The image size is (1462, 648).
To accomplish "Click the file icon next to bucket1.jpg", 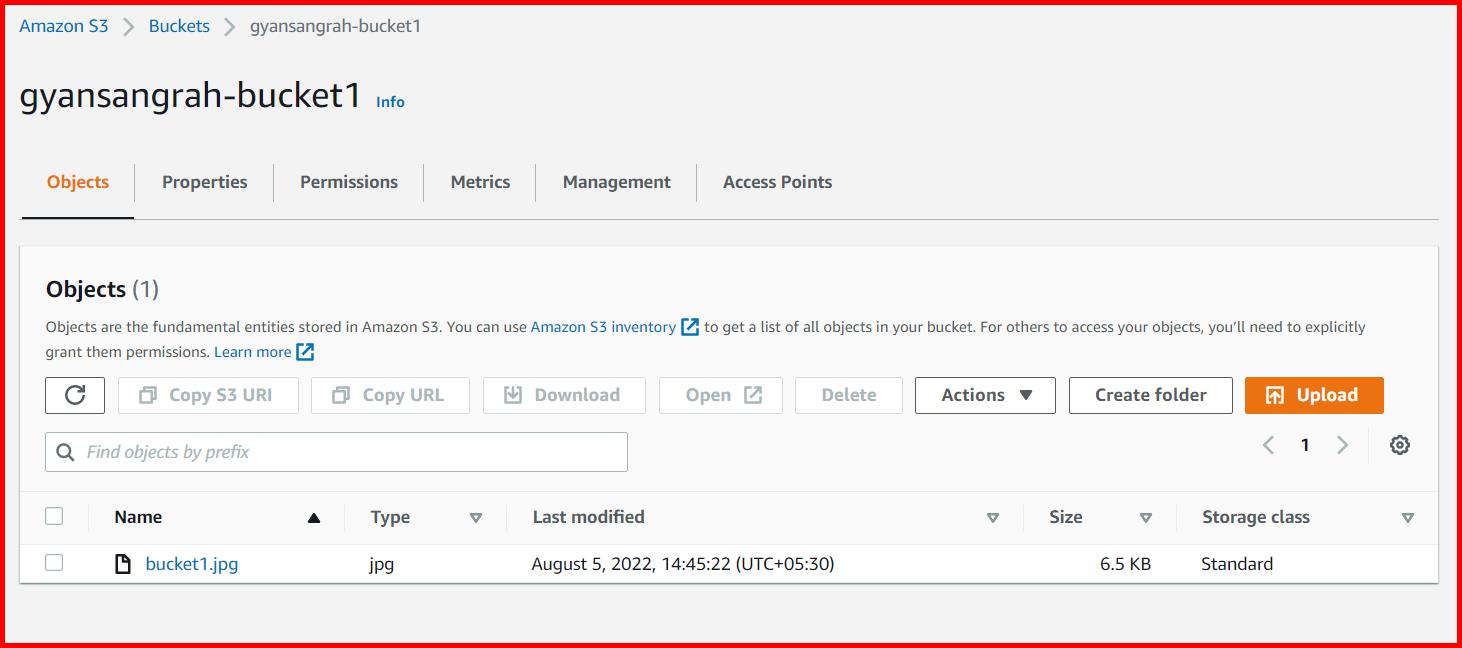I will pos(122,563).
